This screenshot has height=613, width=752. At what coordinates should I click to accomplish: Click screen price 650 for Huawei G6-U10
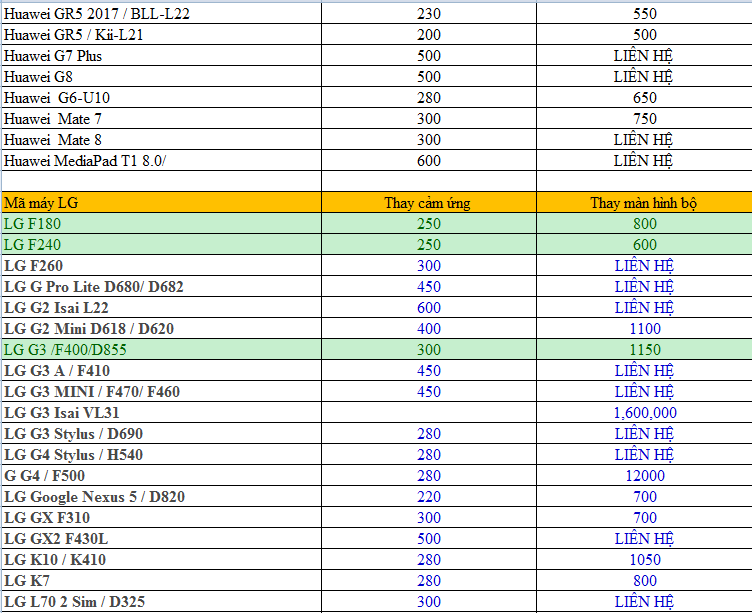[x=644, y=97]
